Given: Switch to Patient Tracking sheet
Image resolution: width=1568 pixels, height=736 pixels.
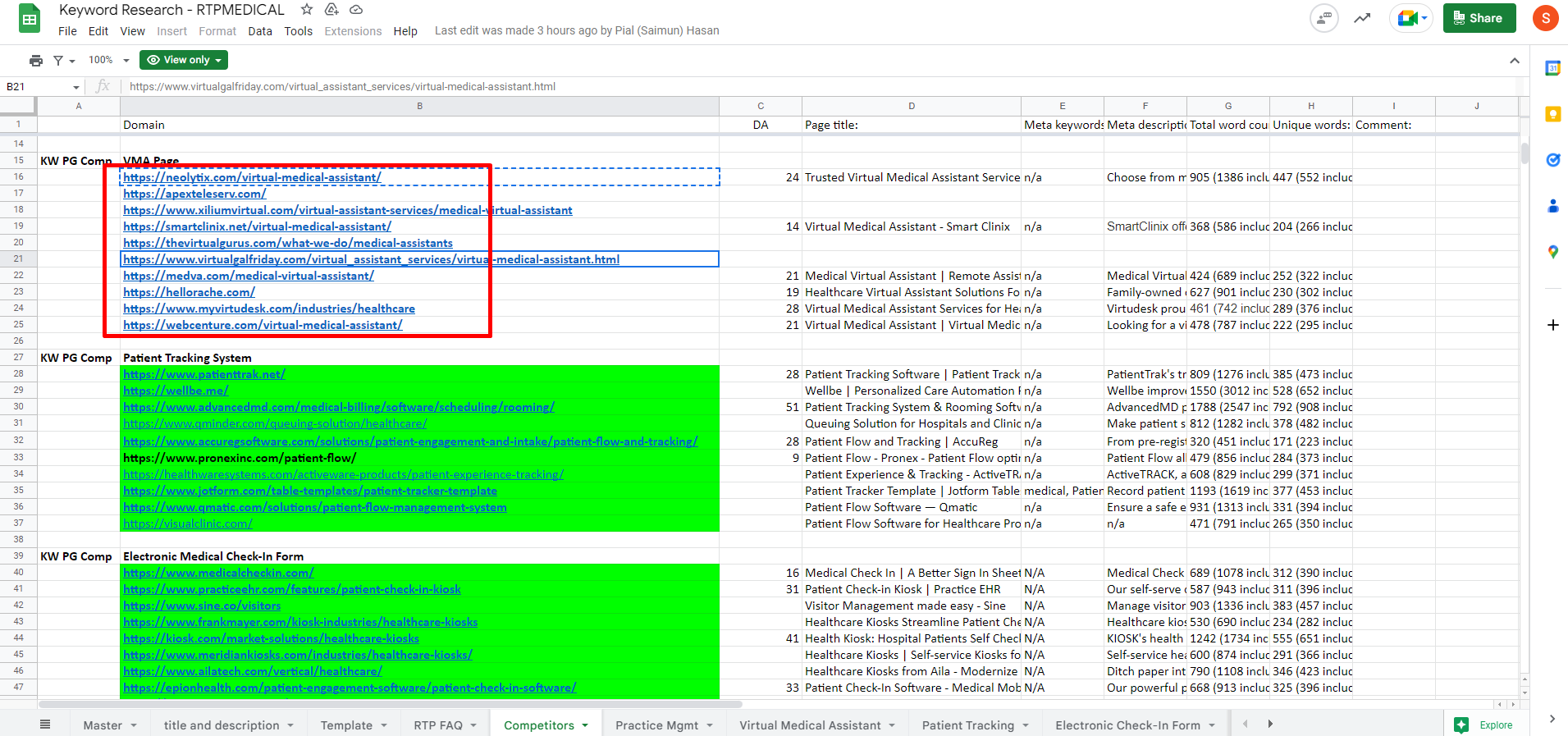Looking at the screenshot, I should (967, 725).
